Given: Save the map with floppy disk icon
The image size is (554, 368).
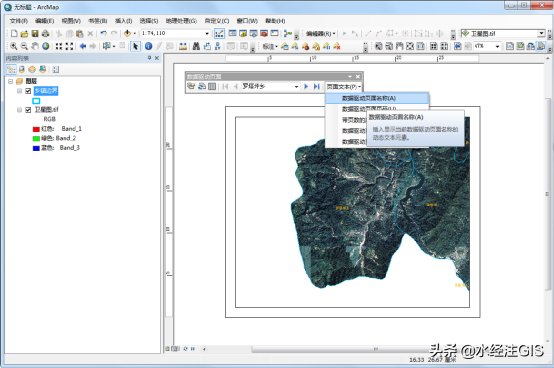Looking at the screenshot, I should [35, 34].
